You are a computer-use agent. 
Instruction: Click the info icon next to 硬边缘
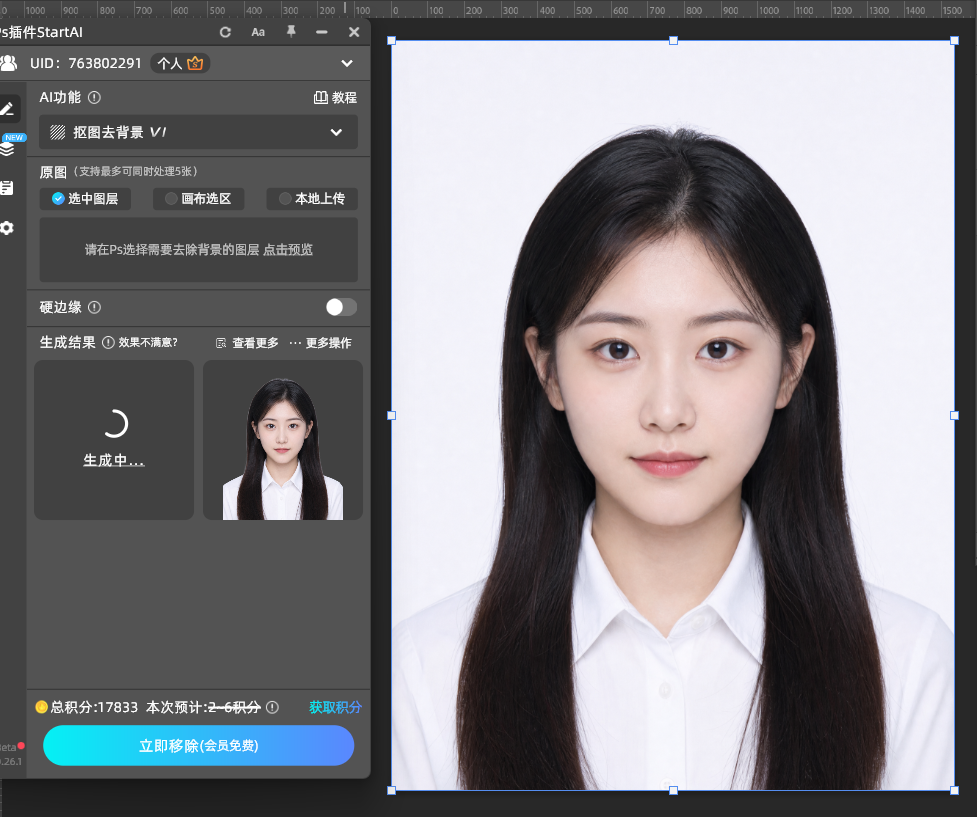click(x=94, y=307)
